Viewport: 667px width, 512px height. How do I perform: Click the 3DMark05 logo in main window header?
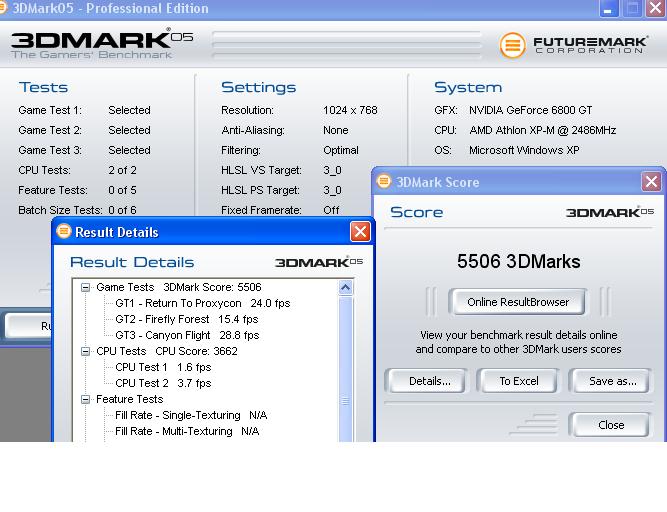102,43
